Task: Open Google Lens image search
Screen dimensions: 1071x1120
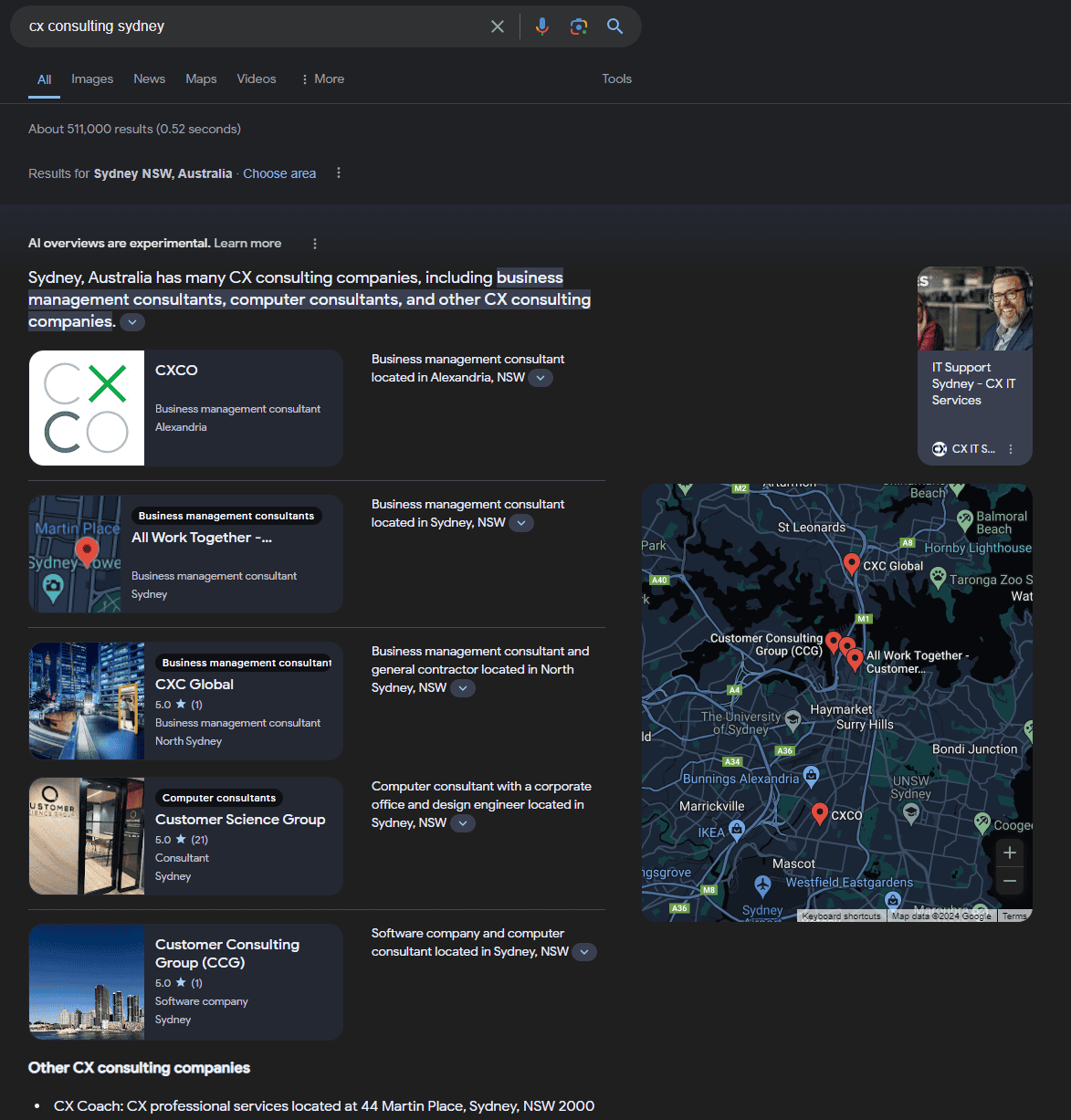Action: (x=579, y=26)
